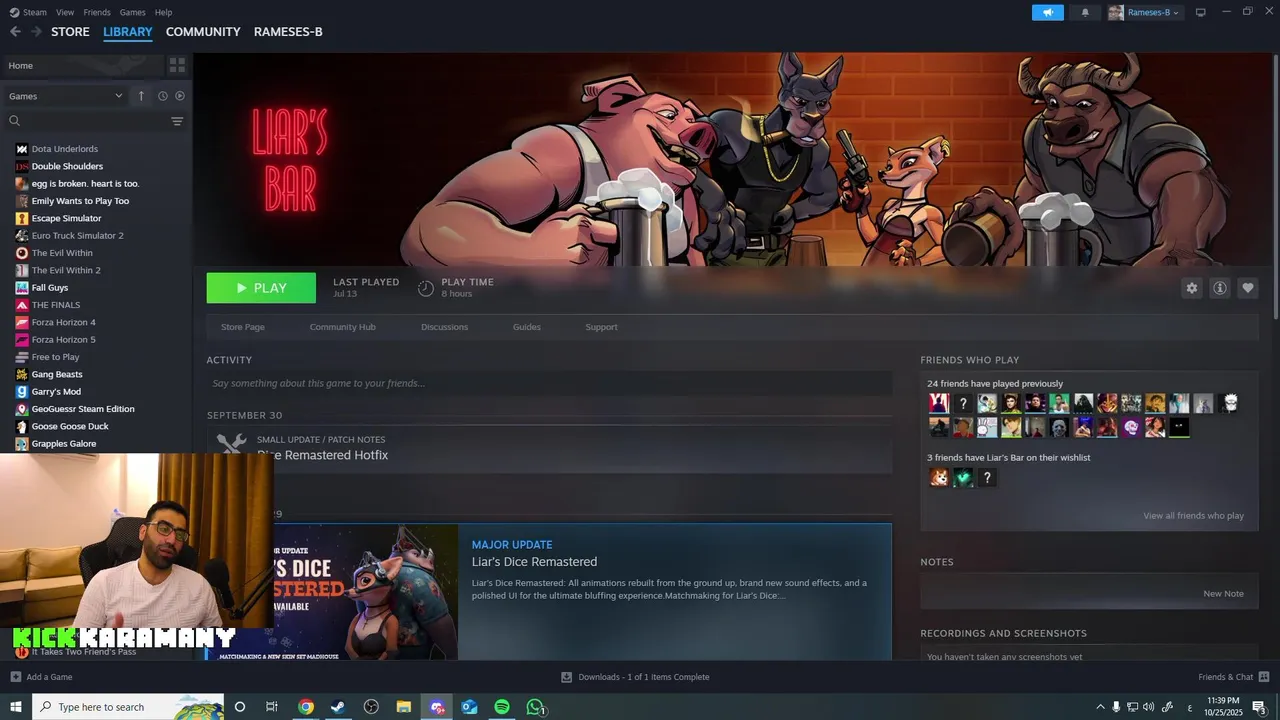Open the Store Page link
1280x720 pixels.
point(243,327)
